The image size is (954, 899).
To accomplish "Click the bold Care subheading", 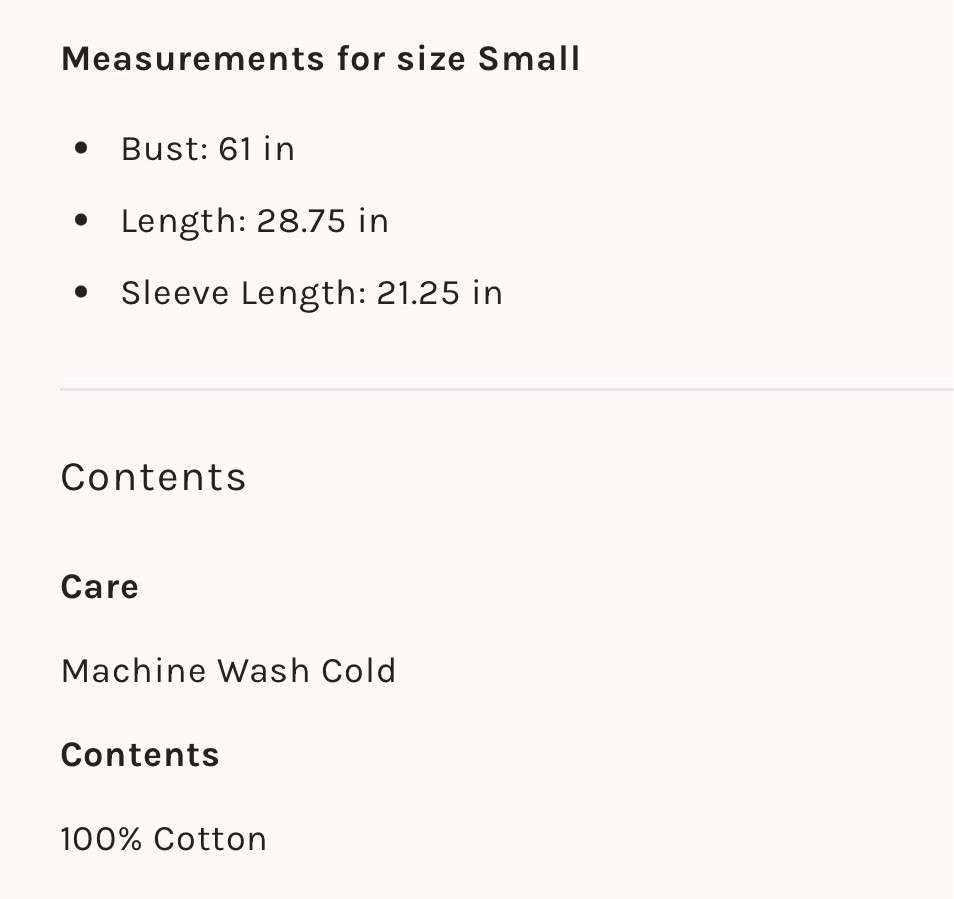I will click(x=99, y=587).
